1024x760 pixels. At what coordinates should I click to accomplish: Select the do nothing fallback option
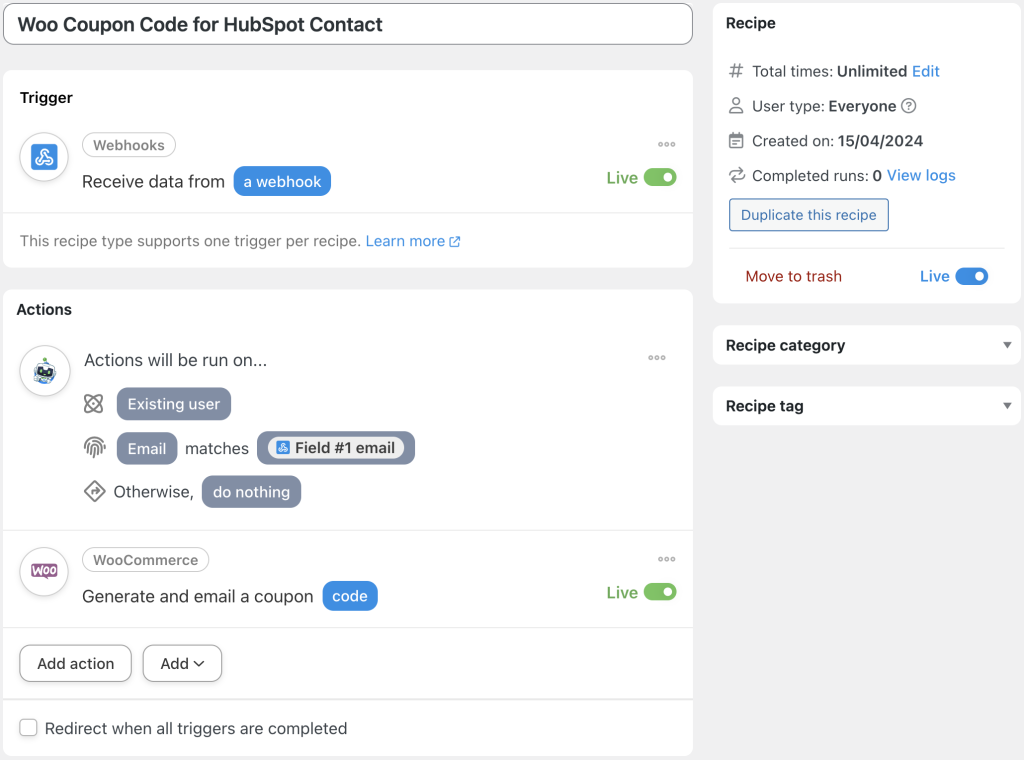pyautogui.click(x=251, y=491)
